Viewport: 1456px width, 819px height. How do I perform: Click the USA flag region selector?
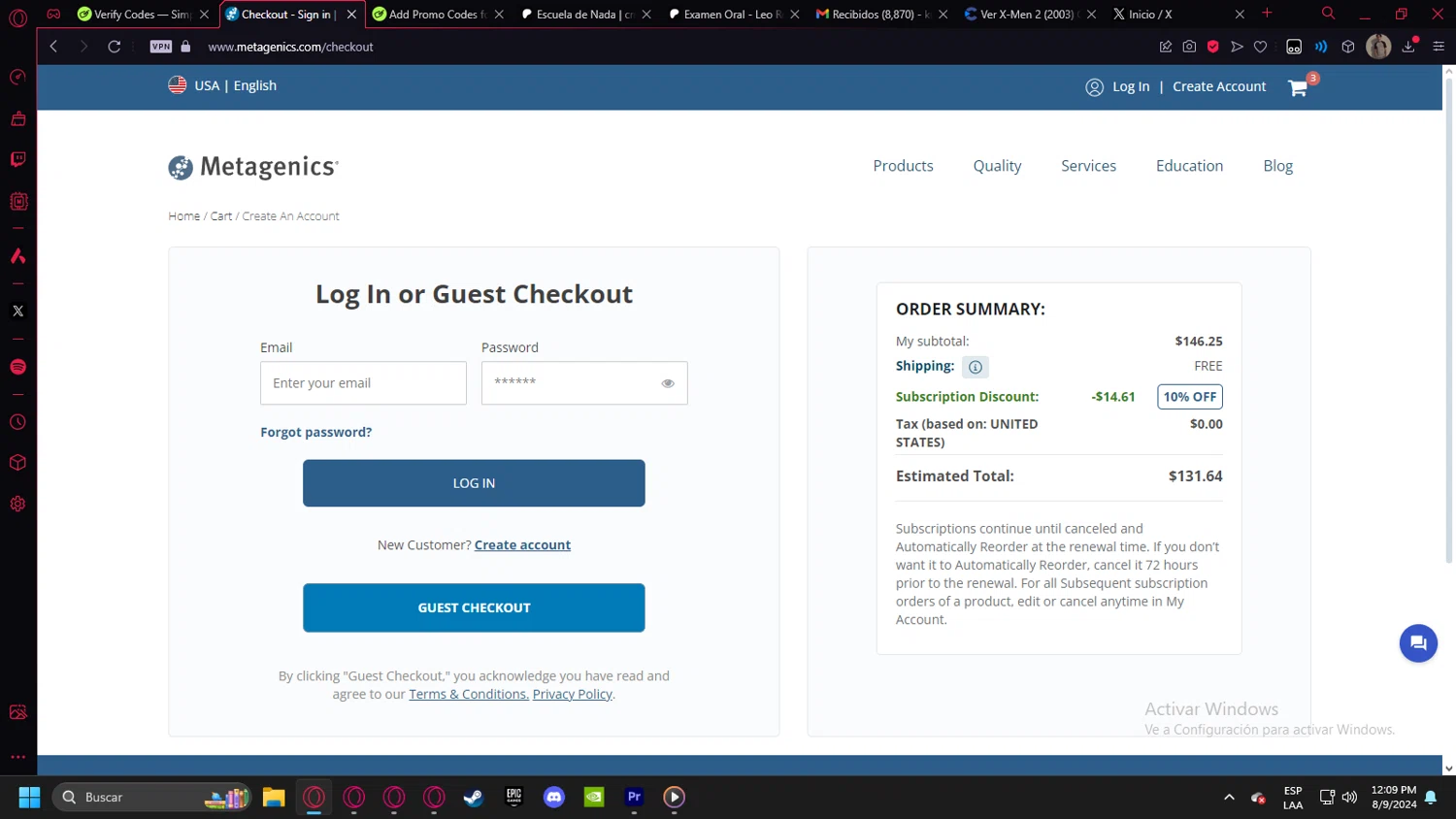coord(222,85)
